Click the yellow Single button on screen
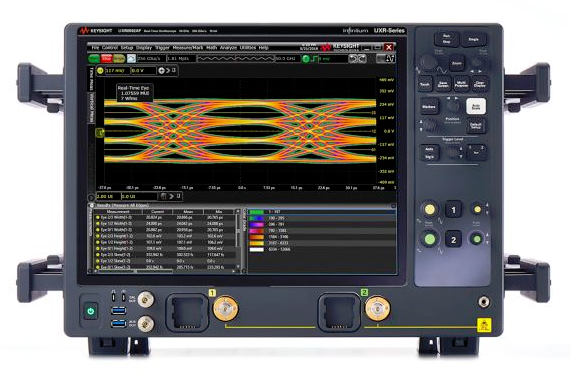The image size is (570, 372). [119, 59]
